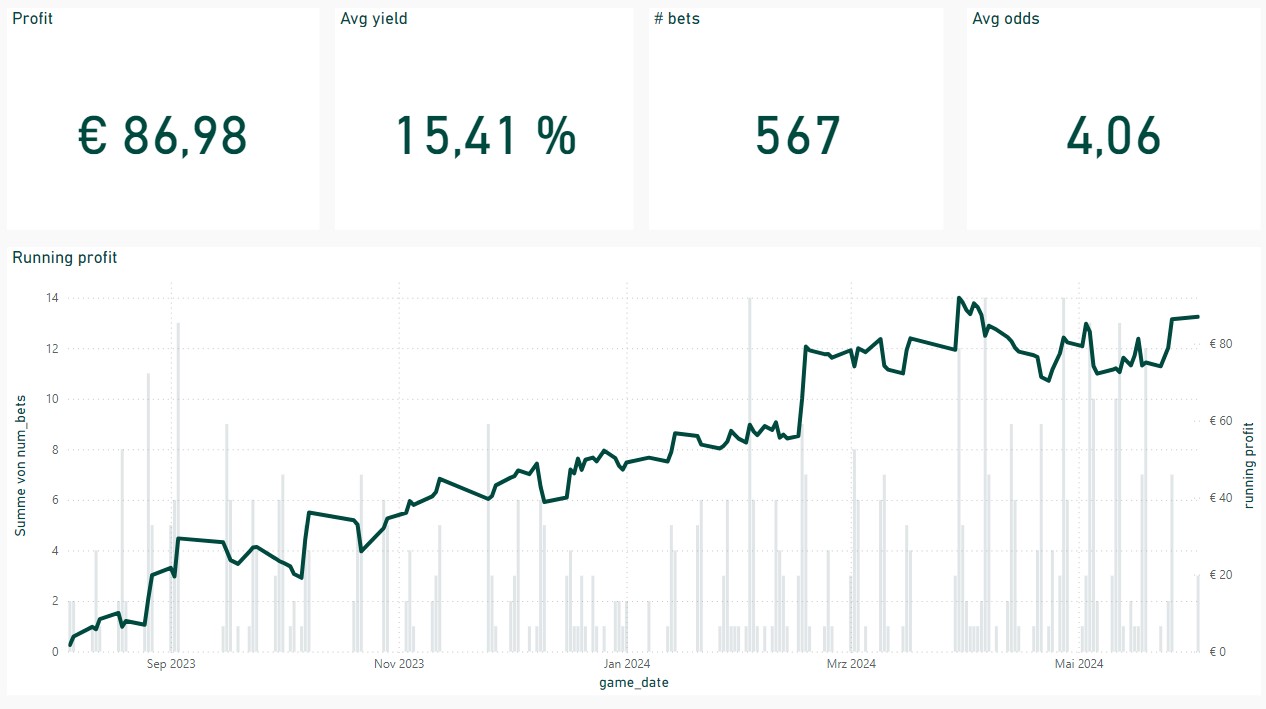Click the right-side "running profit" axis title
Screen dimensions: 1266x709
pyautogui.click(x=1248, y=465)
